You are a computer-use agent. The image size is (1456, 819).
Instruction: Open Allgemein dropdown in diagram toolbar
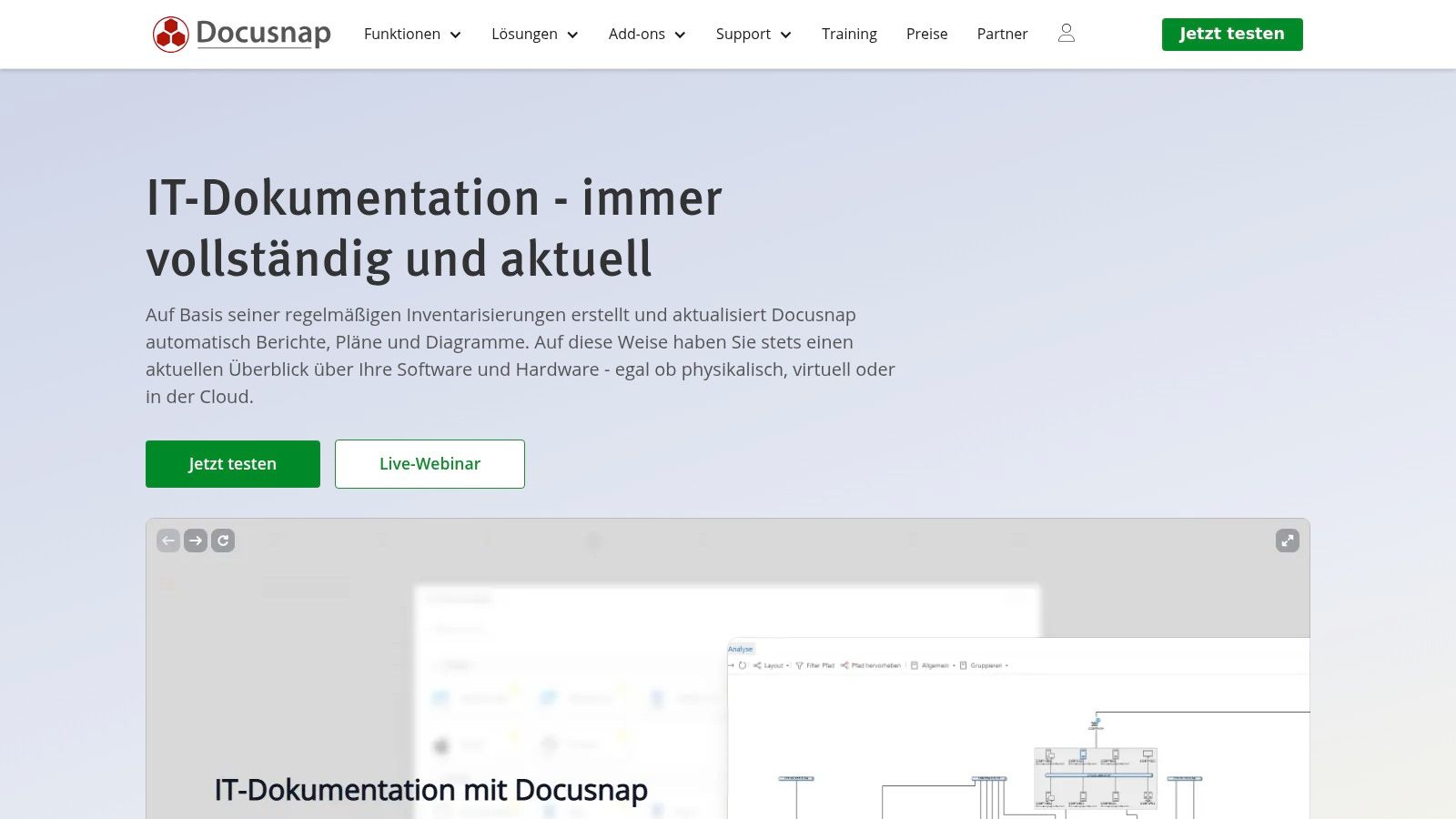click(x=934, y=665)
